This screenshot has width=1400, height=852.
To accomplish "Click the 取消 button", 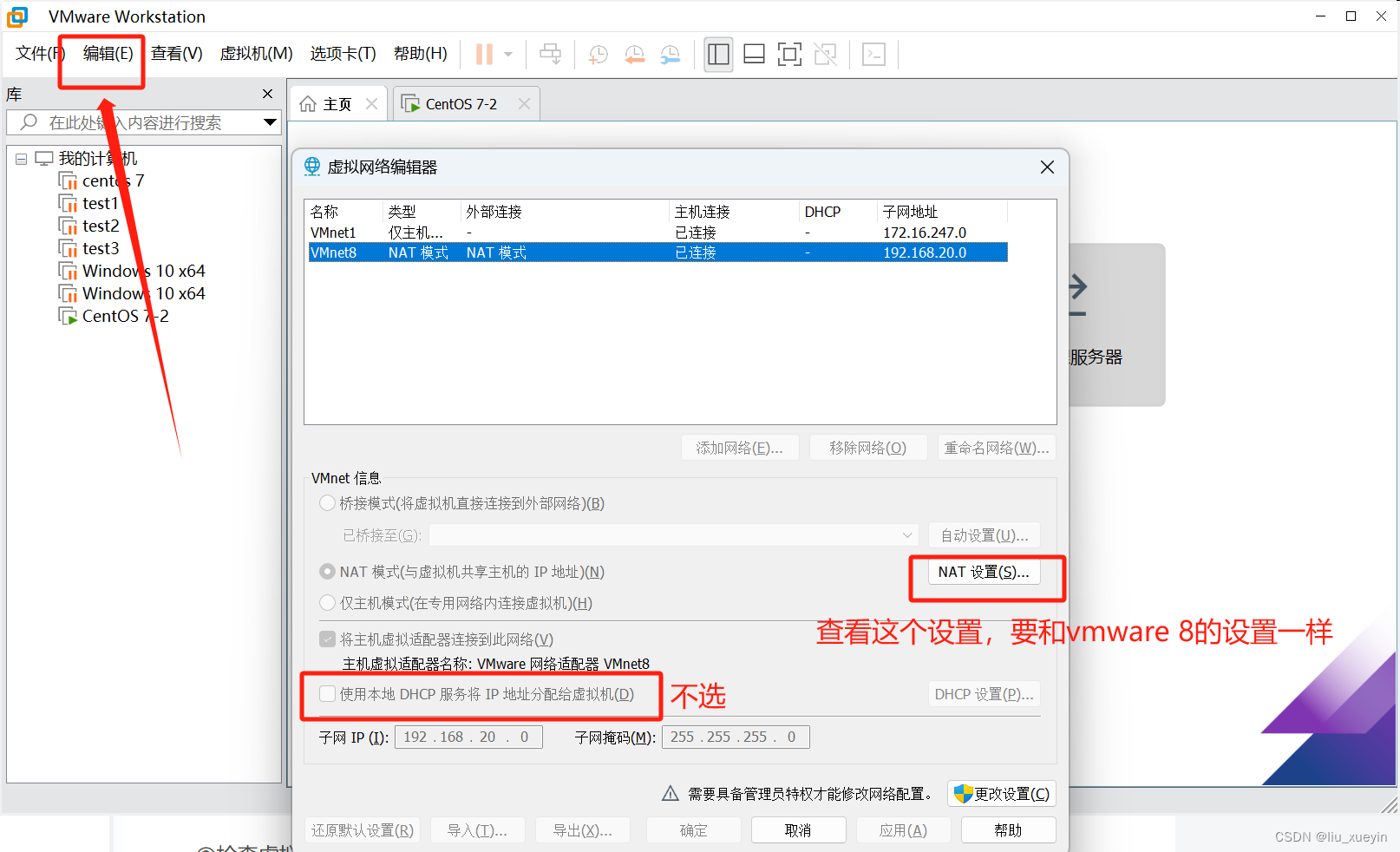I will tap(798, 830).
